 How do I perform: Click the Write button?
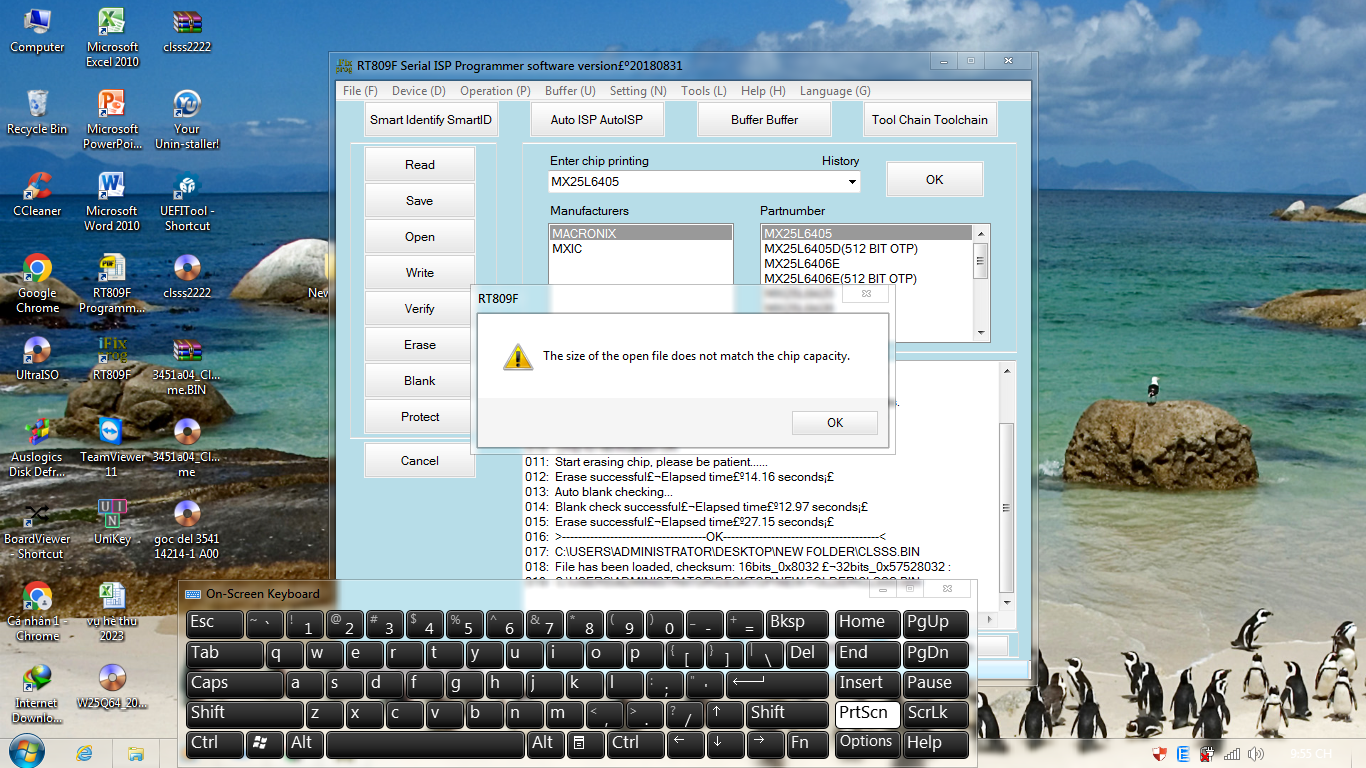click(x=420, y=273)
